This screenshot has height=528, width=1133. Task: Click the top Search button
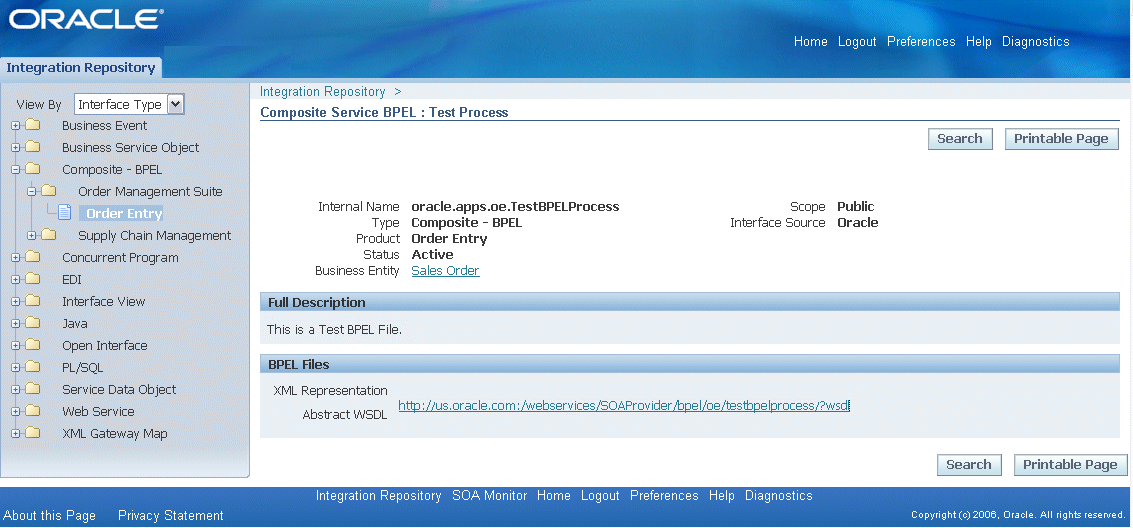tap(960, 139)
